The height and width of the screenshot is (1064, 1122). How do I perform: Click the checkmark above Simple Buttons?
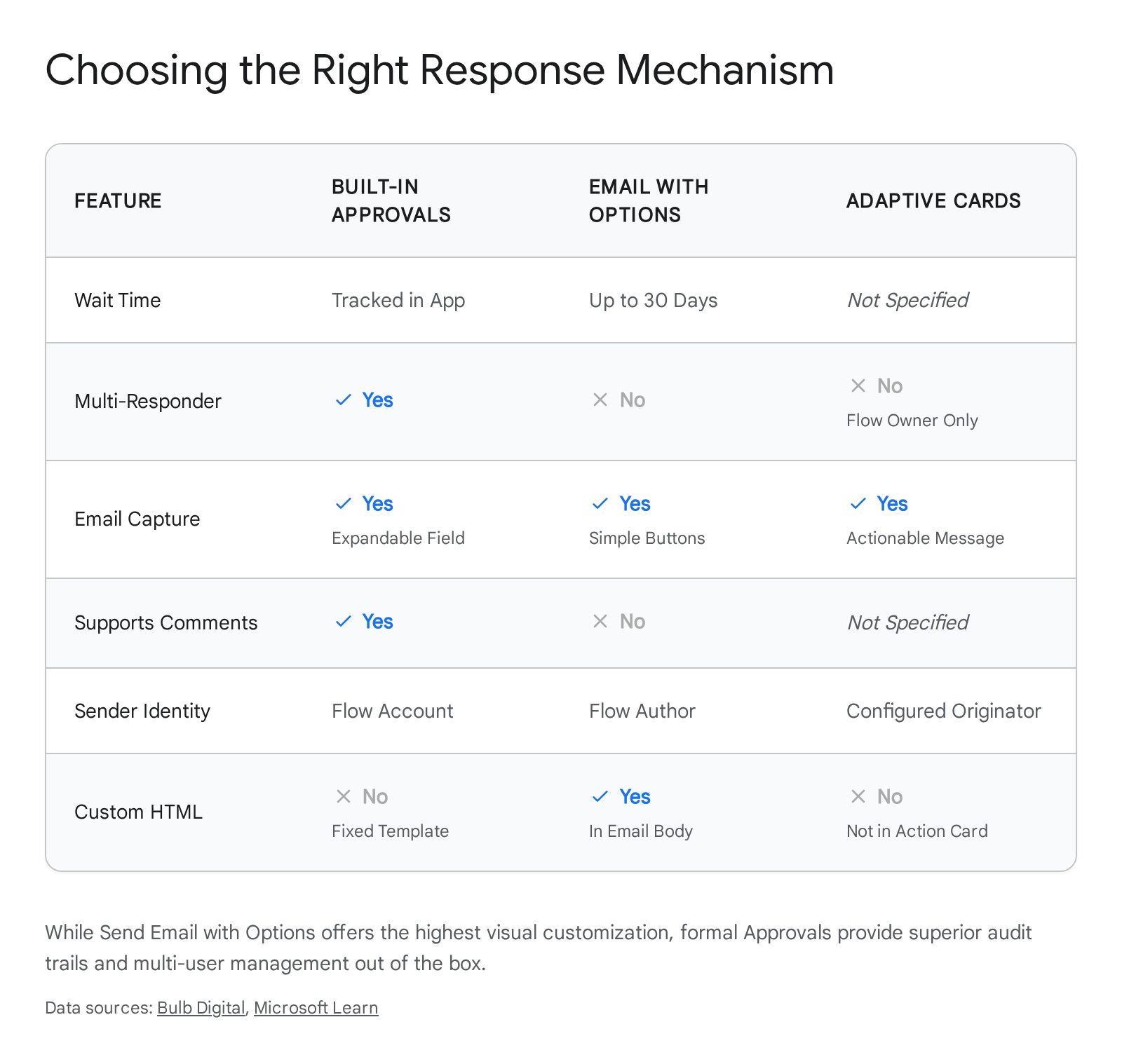pos(600,504)
